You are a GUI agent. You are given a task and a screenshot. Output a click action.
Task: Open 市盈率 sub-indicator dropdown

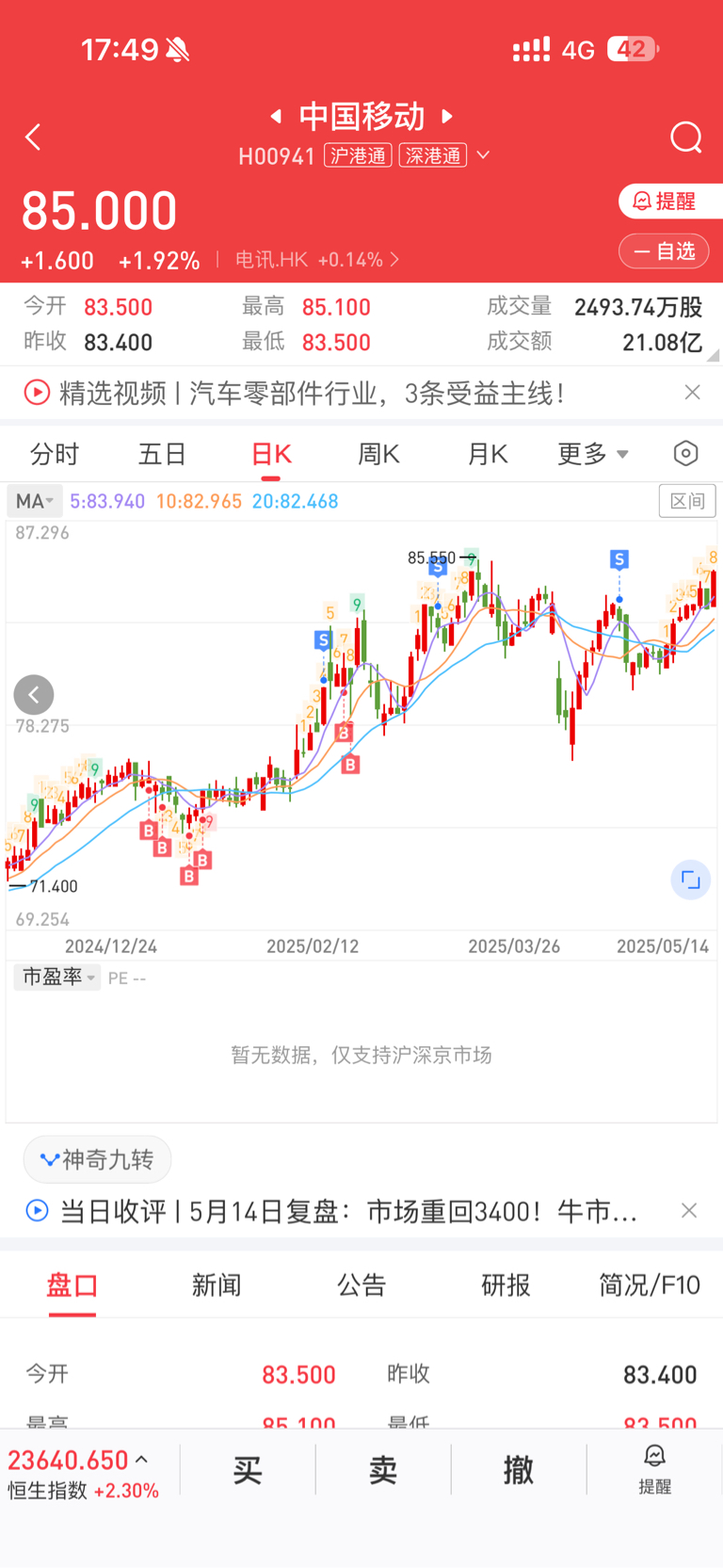[57, 978]
